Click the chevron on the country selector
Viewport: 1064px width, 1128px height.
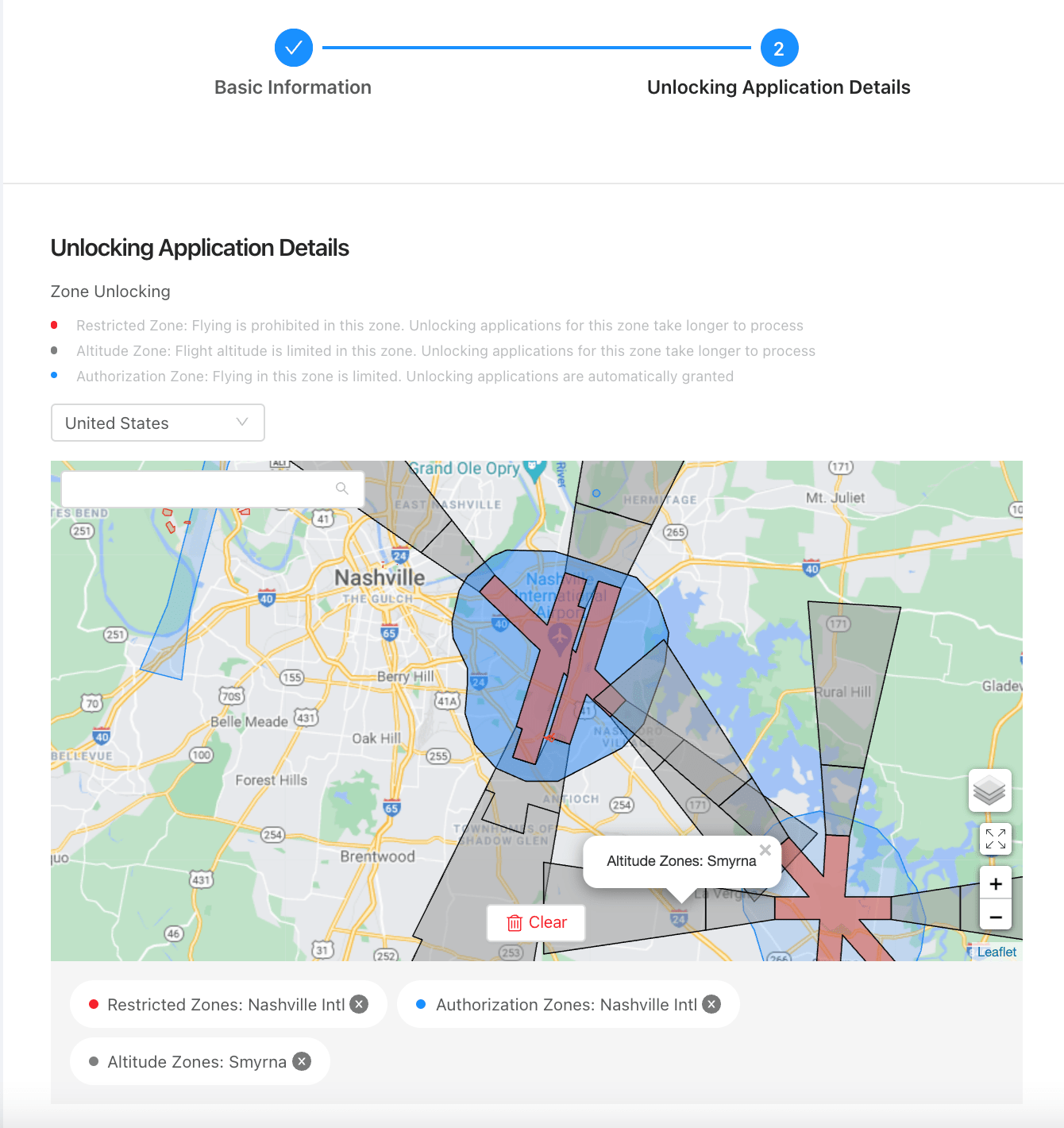(242, 423)
